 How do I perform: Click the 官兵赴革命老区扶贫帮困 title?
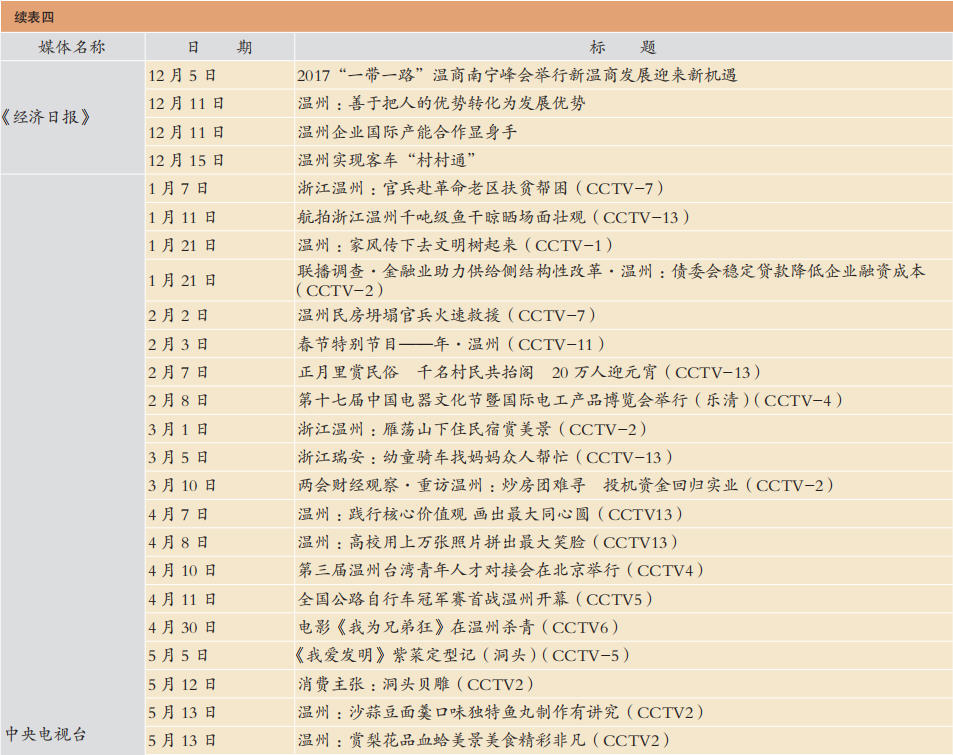tap(481, 188)
